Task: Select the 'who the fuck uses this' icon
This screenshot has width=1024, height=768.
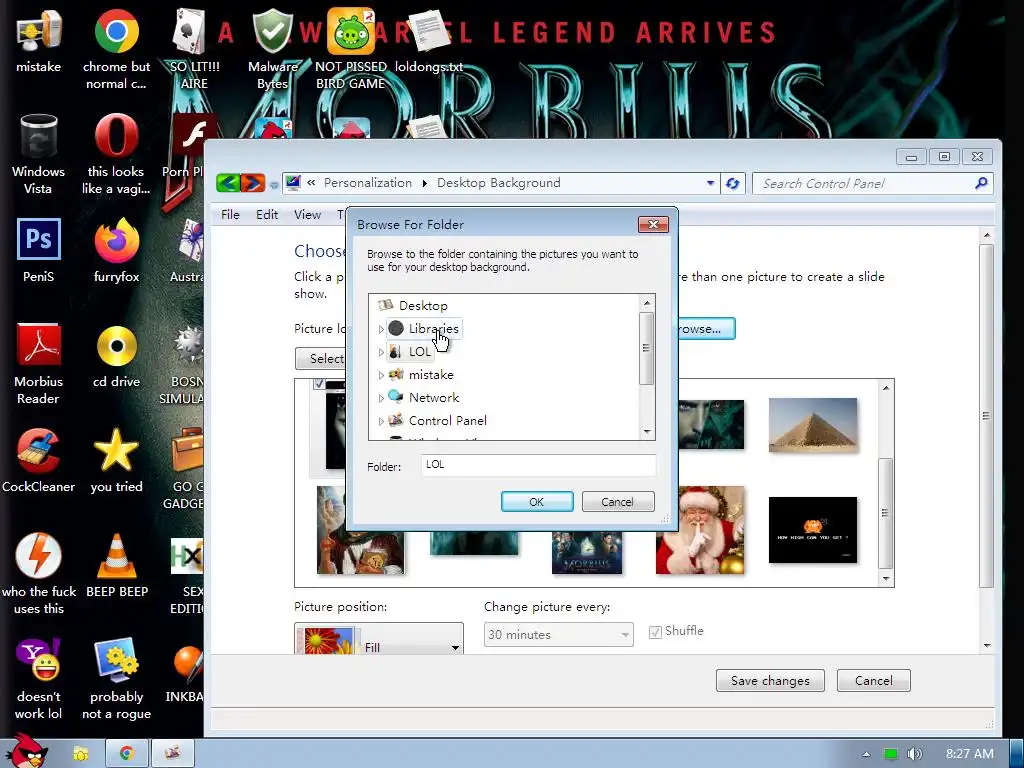Action: [x=39, y=574]
